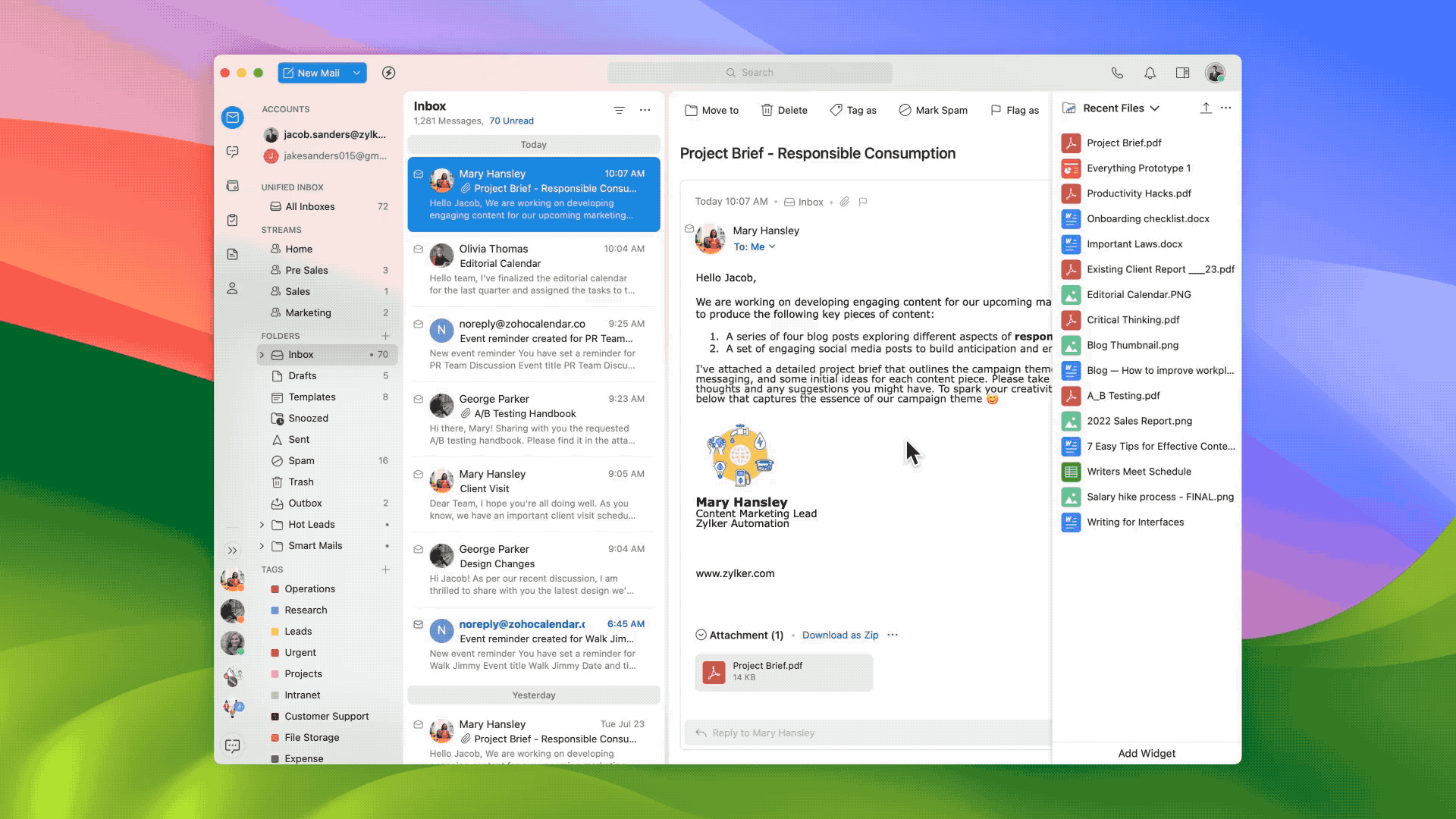
Task: Open the calendar icon in left rail
Action: [233, 186]
